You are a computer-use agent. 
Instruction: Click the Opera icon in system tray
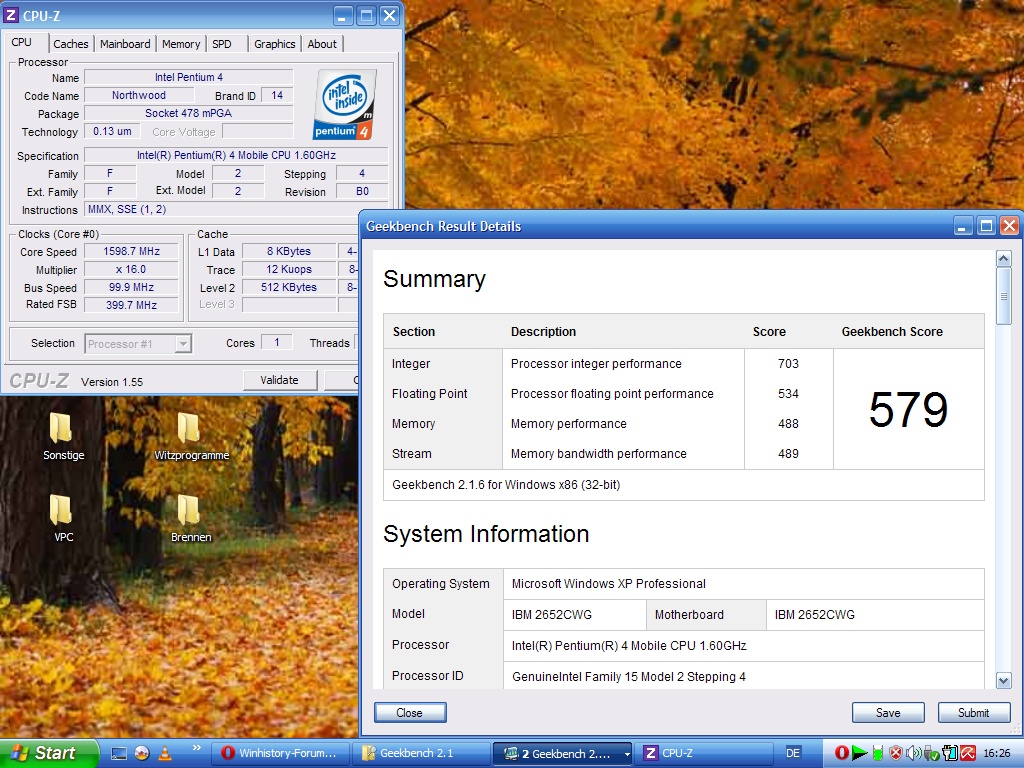(x=842, y=753)
